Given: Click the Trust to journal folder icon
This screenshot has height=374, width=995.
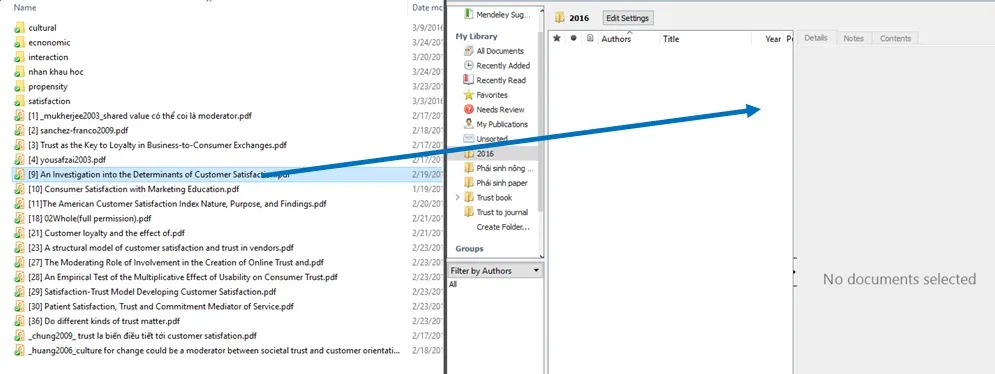Looking at the screenshot, I should [469, 212].
